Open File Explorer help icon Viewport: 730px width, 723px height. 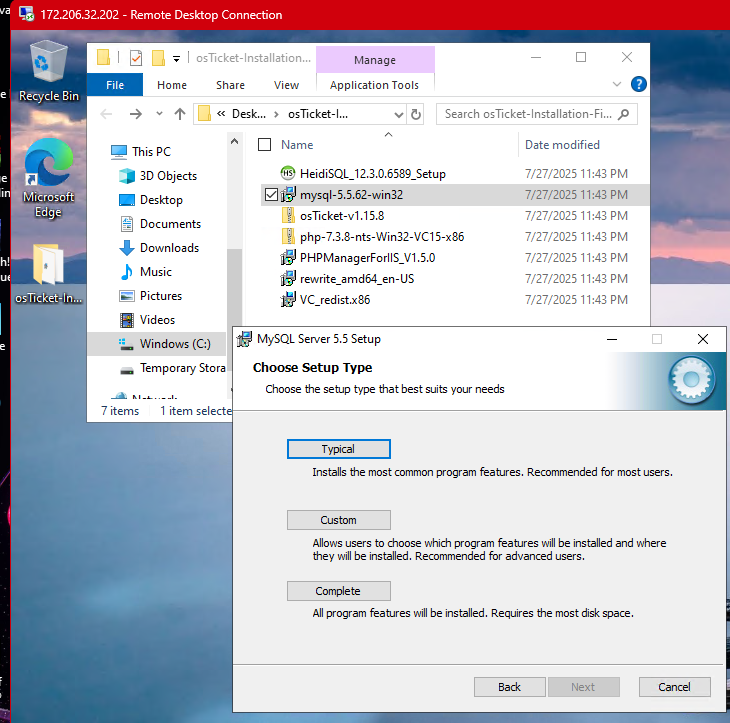pos(638,84)
